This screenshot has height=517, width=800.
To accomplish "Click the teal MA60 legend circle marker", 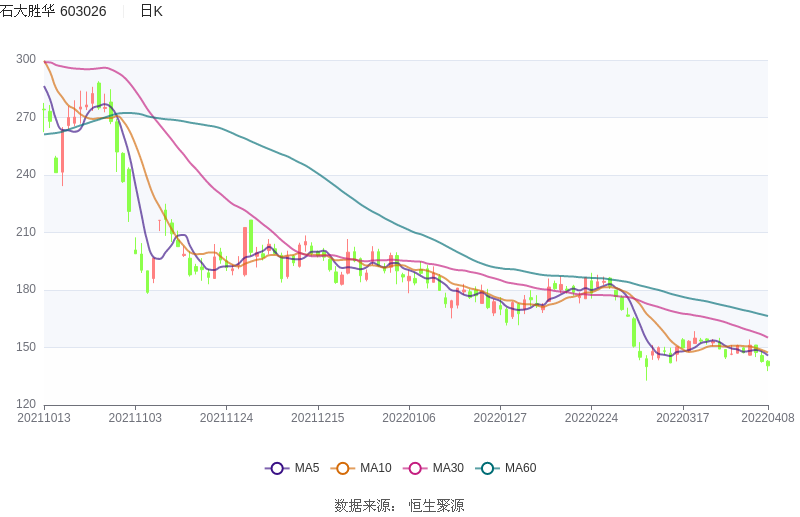I will pyautogui.click(x=488, y=468).
